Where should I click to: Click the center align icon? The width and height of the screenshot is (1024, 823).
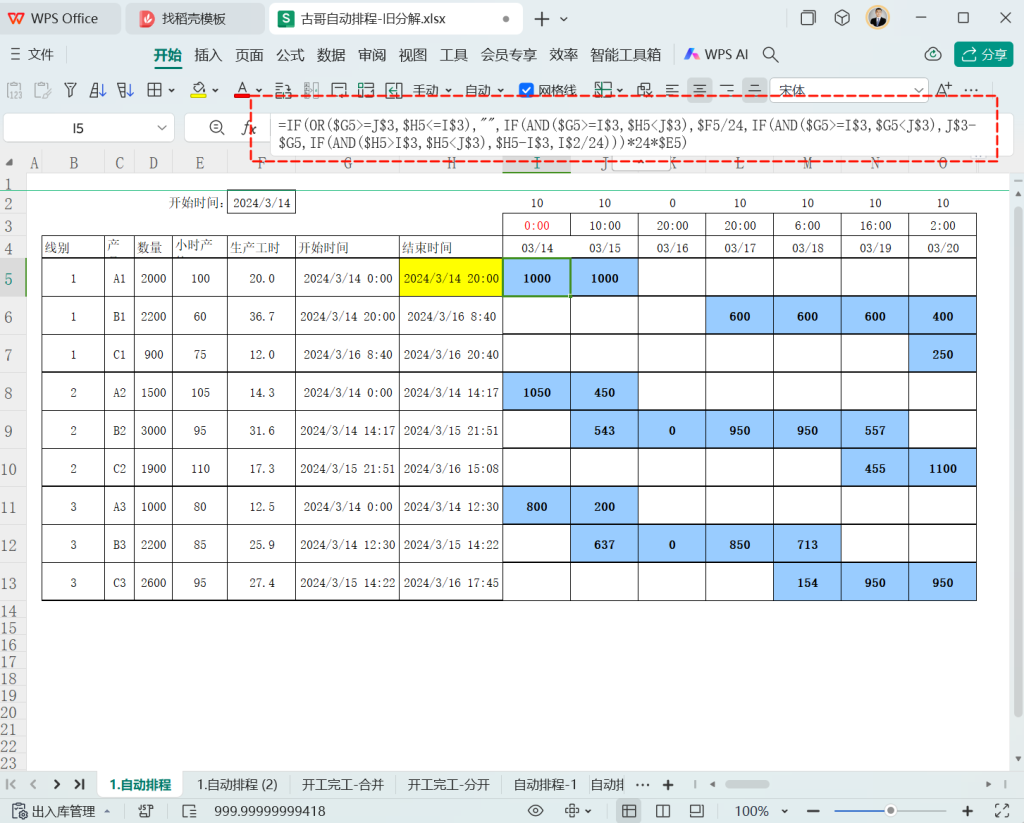point(699,89)
